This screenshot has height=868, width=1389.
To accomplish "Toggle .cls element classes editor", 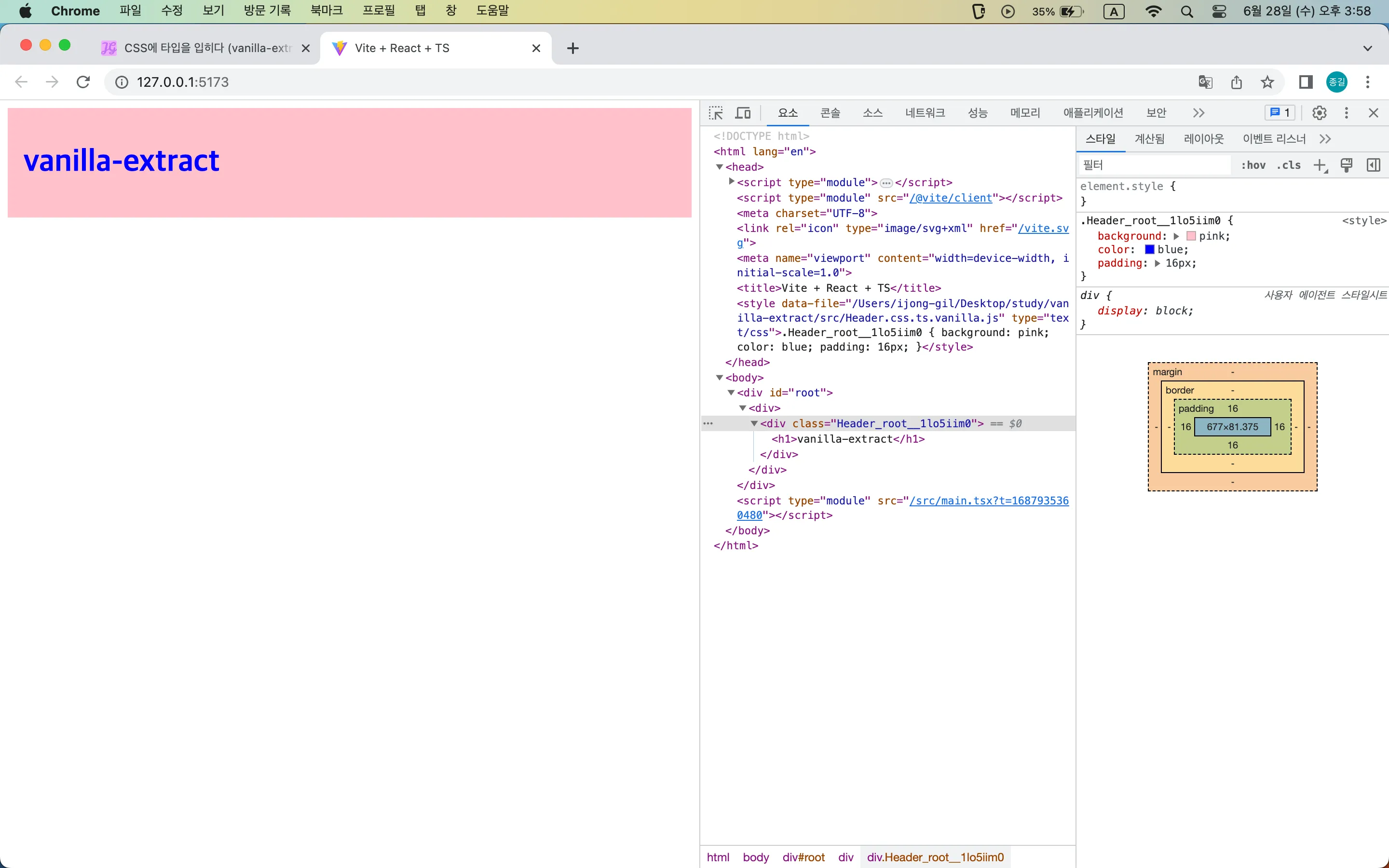I will point(1289,165).
